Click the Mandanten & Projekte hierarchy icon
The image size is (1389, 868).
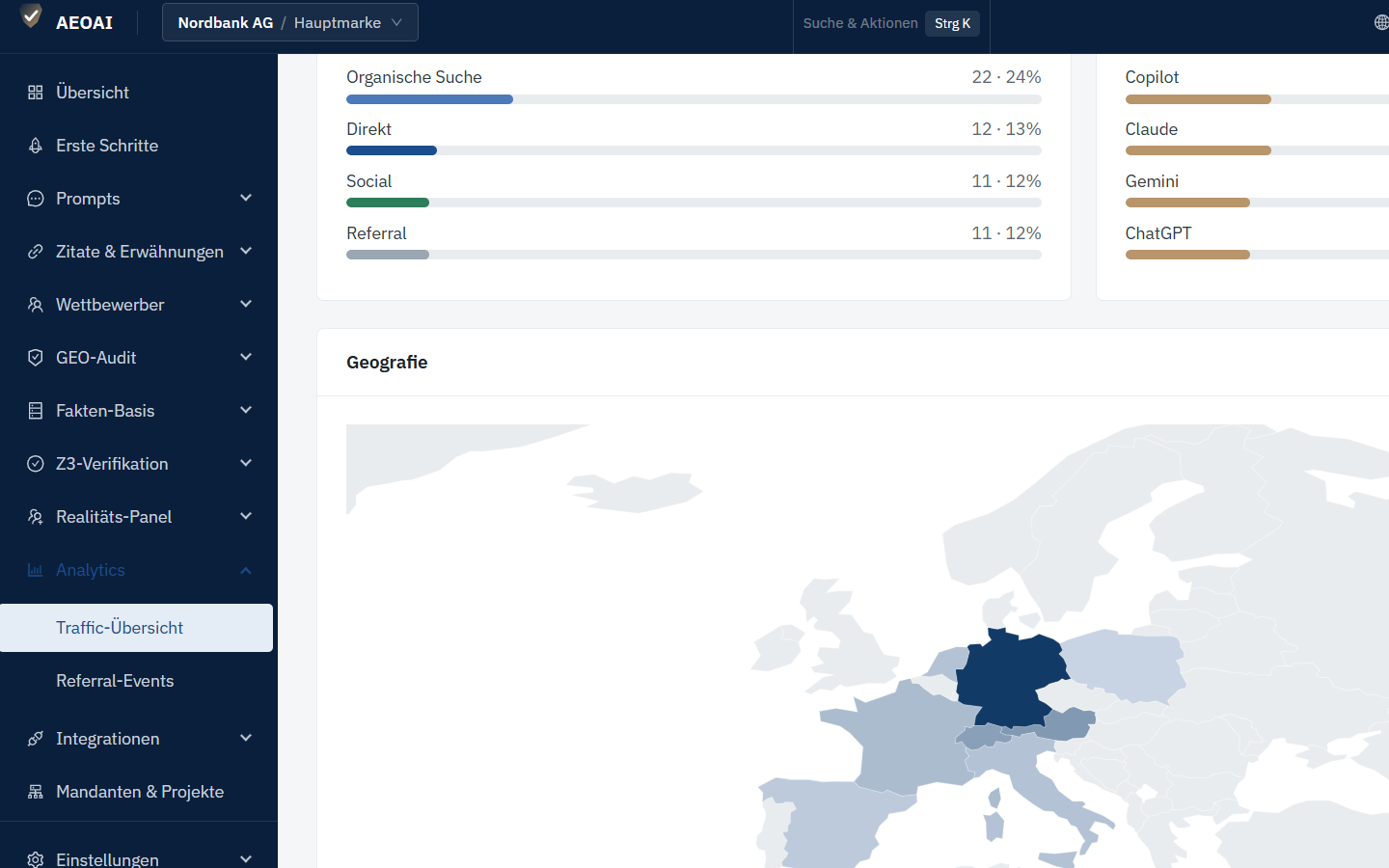point(36,792)
